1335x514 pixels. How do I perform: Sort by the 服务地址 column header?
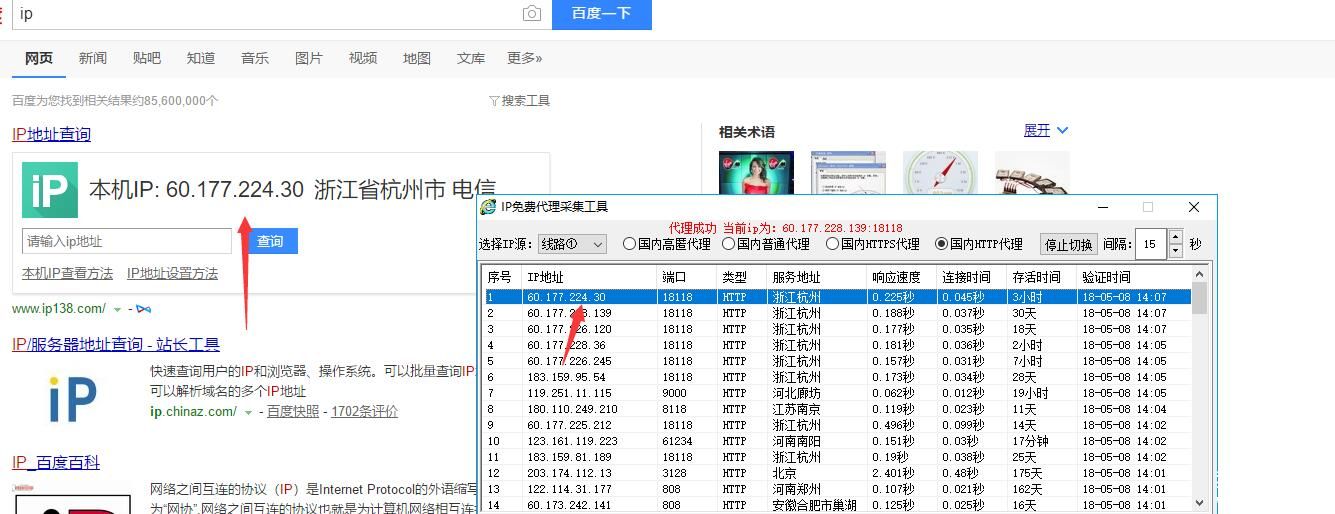(817, 277)
